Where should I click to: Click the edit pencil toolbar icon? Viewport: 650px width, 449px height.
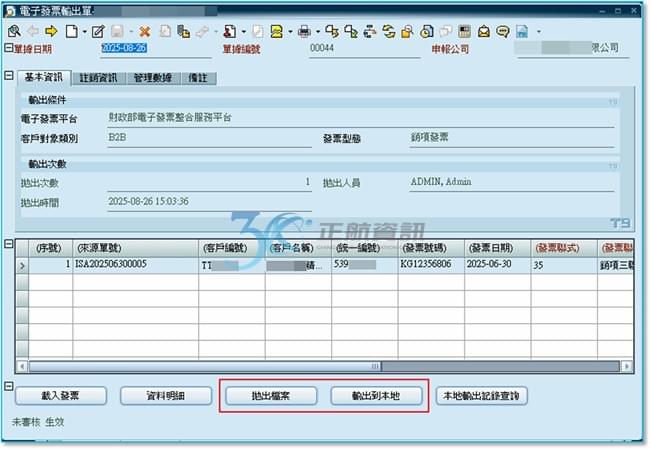click(98, 31)
